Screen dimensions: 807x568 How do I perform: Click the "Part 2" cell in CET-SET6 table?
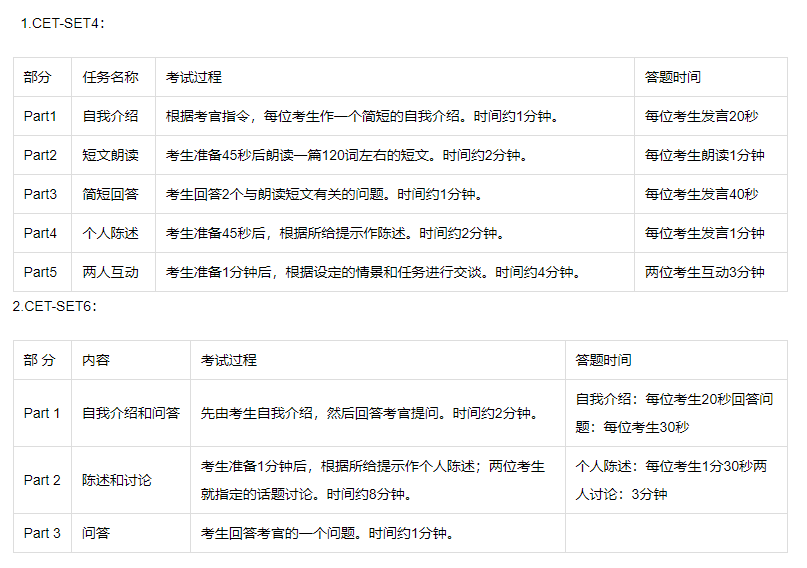click(x=42, y=480)
